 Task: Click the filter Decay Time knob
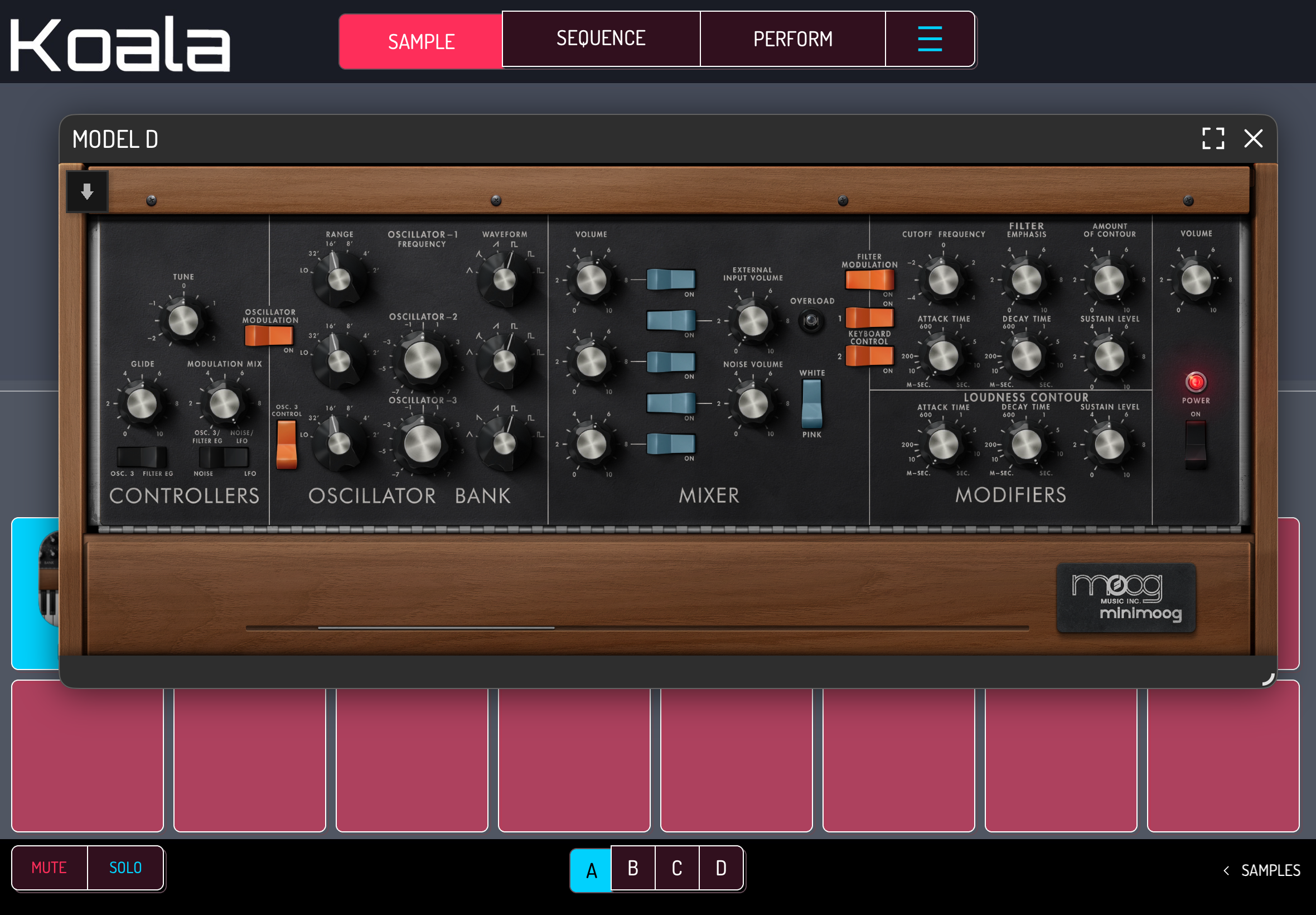pyautogui.click(x=1026, y=355)
